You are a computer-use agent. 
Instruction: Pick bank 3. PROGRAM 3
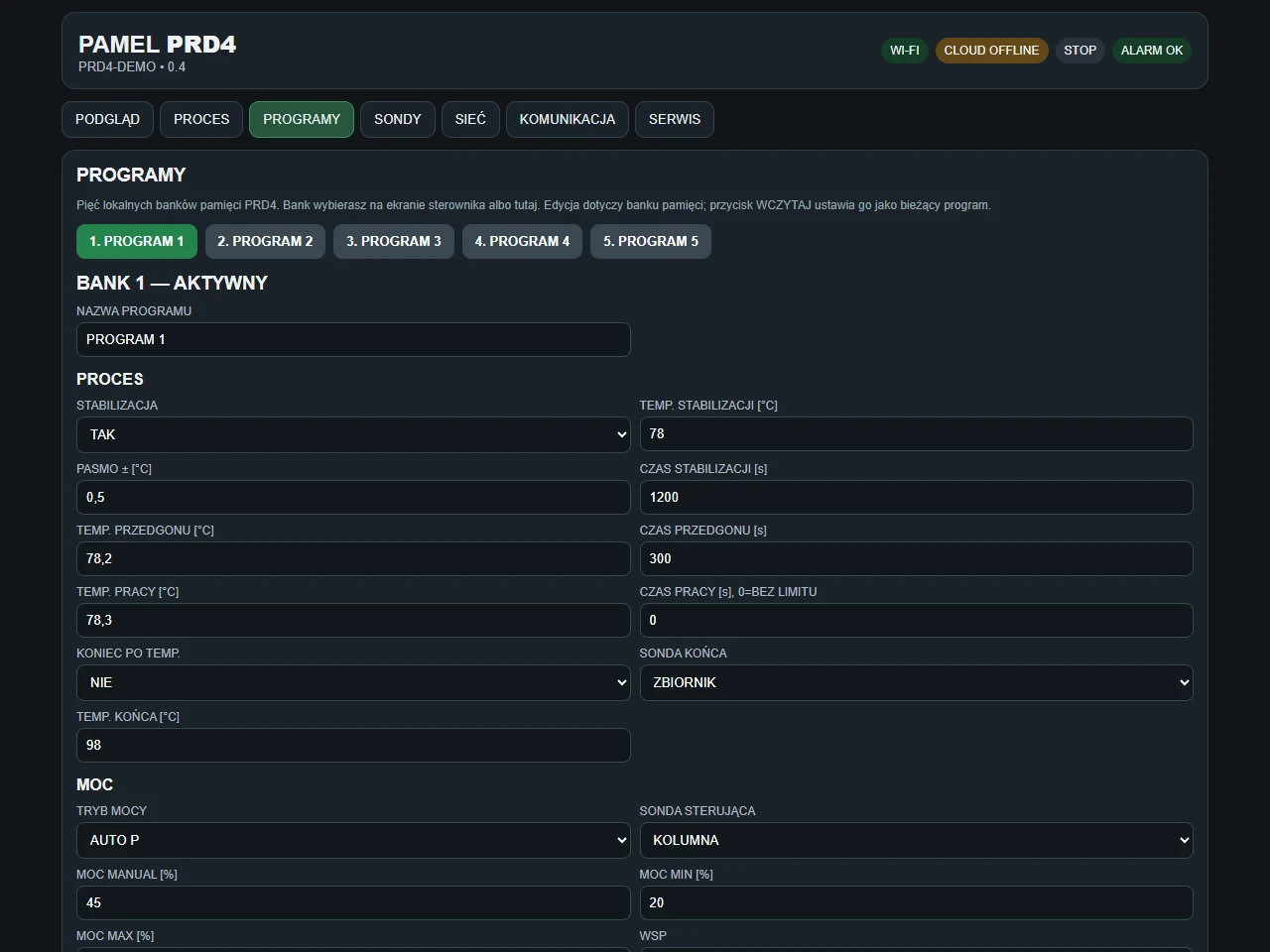click(394, 241)
